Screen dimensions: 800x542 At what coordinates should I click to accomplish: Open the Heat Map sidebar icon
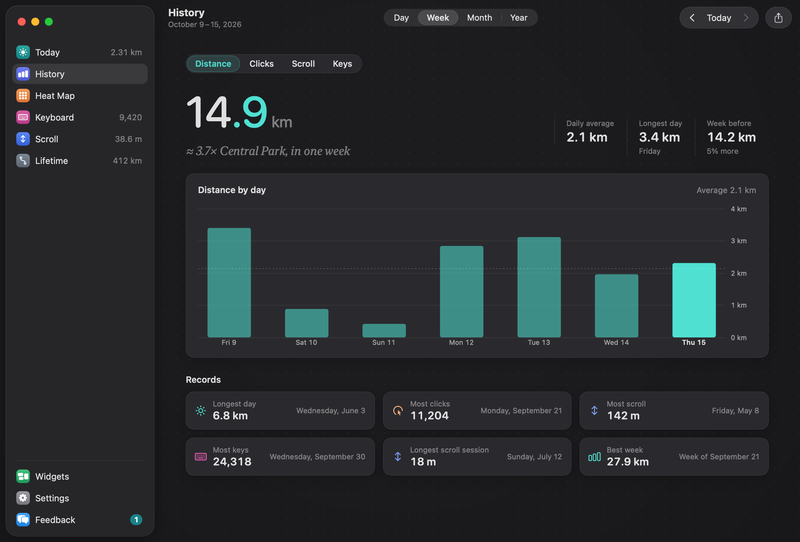click(x=23, y=95)
